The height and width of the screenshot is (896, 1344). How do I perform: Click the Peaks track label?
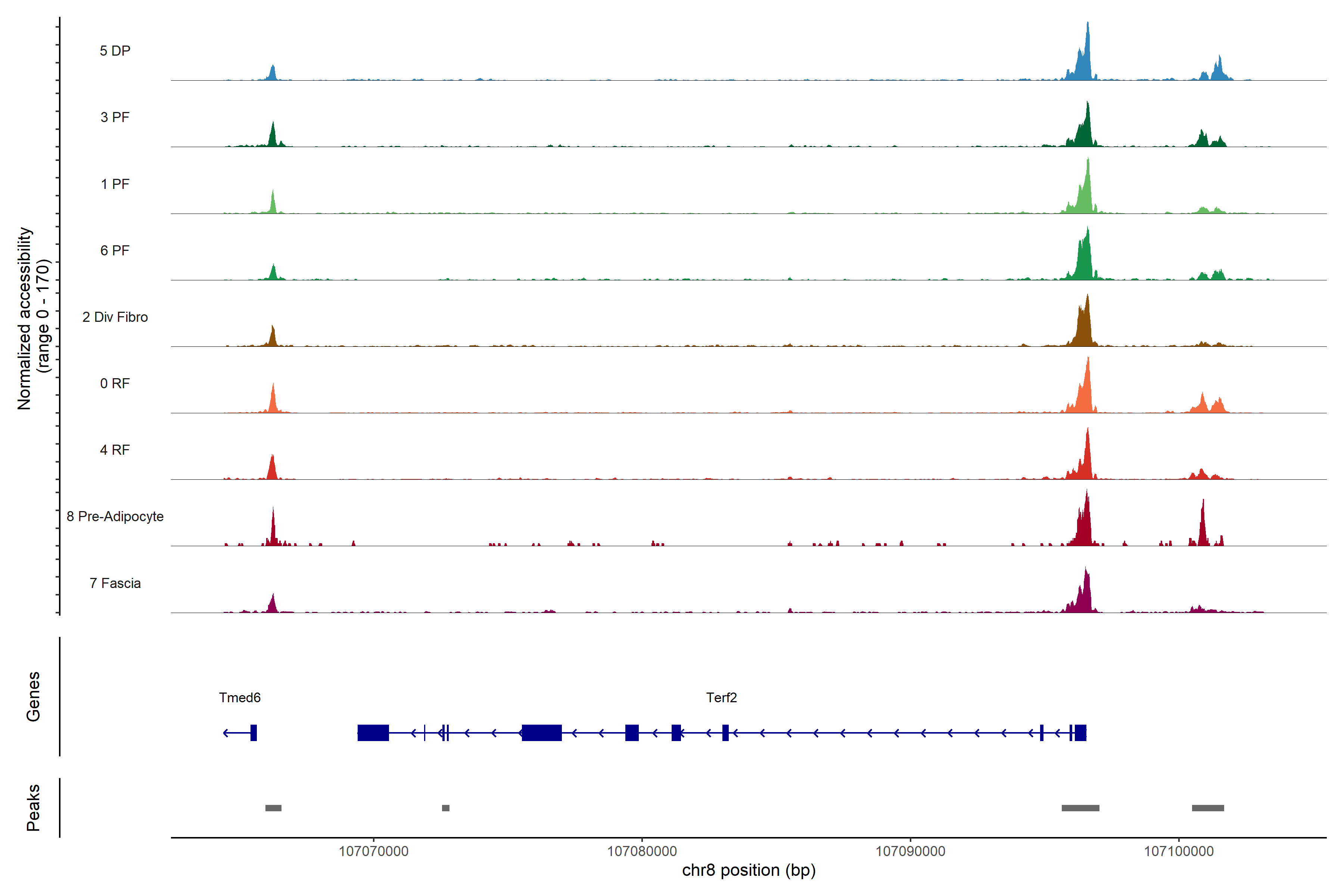(x=33, y=808)
